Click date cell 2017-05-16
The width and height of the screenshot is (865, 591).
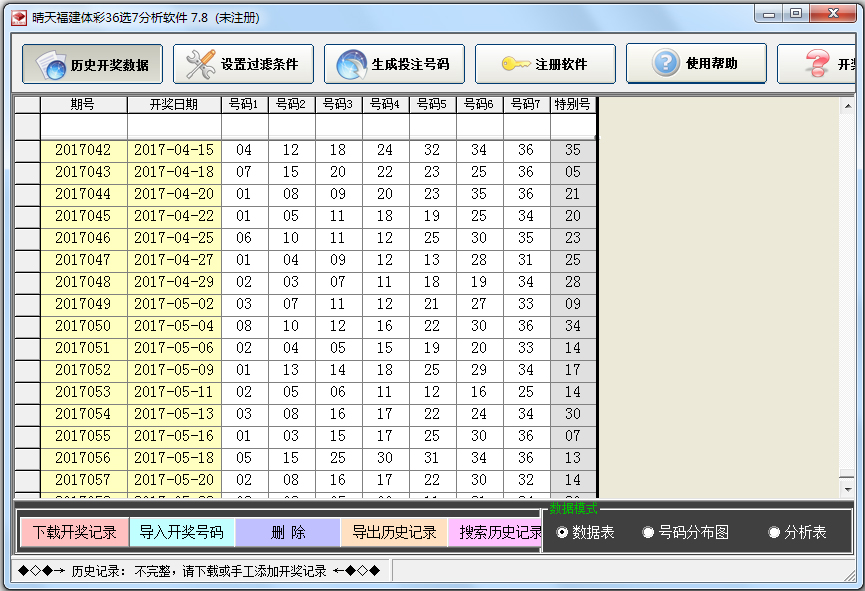click(x=174, y=436)
